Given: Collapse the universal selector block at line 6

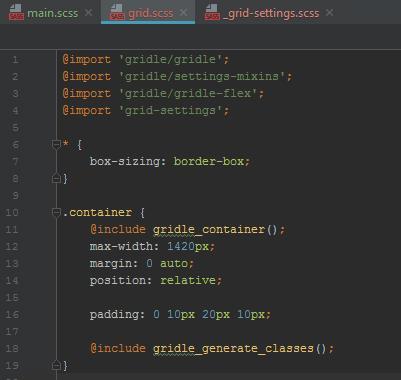Looking at the screenshot, I should pyautogui.click(x=56, y=144).
